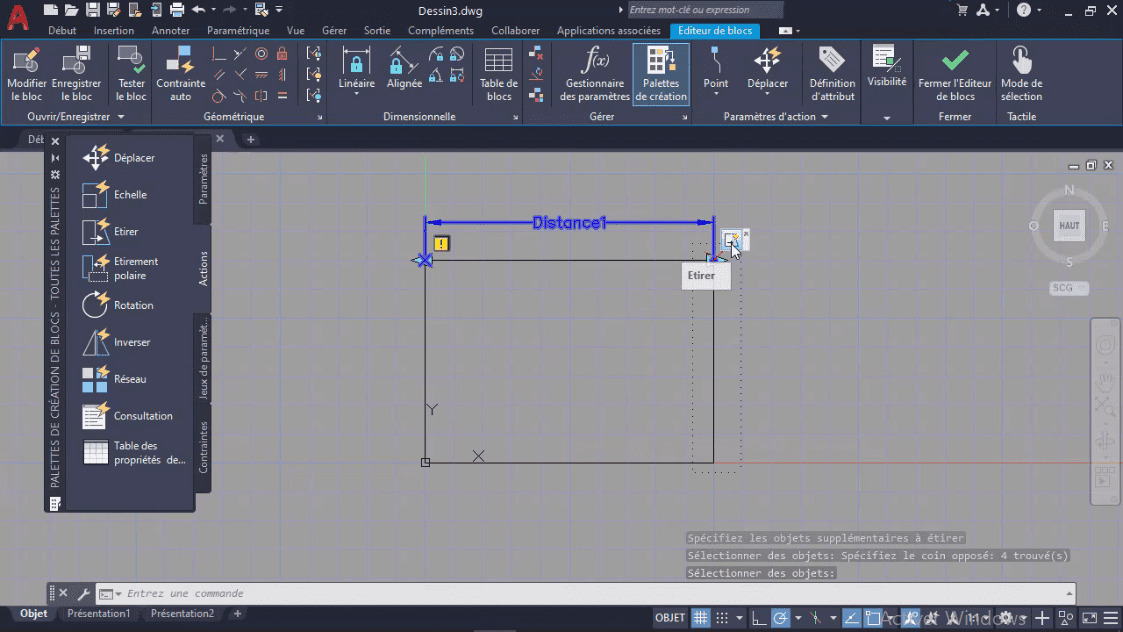Expand the Linéaire constraint dropdown arrow
This screenshot has height=632, width=1123.
point(356,93)
